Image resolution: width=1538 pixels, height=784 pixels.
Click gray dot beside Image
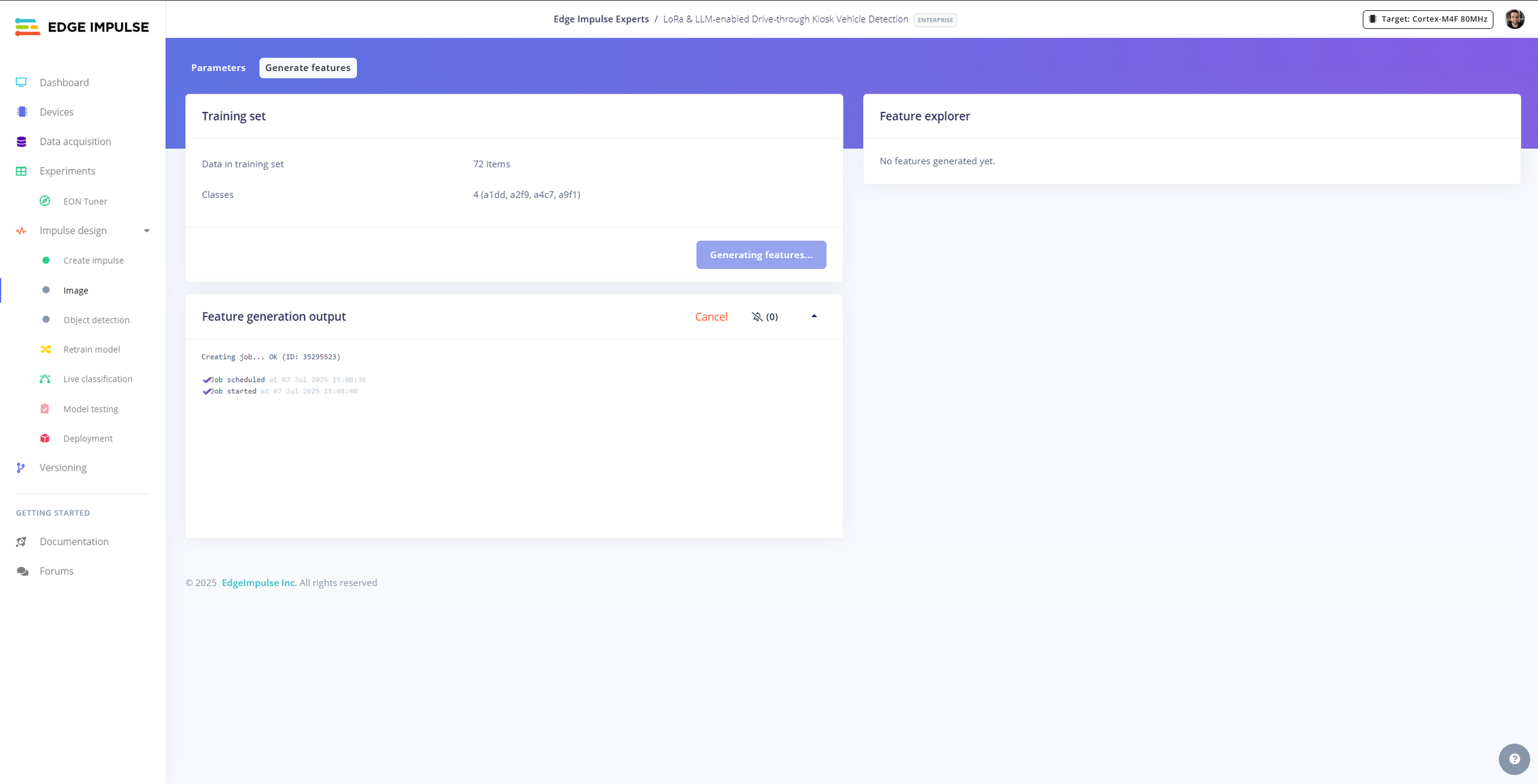click(x=46, y=290)
